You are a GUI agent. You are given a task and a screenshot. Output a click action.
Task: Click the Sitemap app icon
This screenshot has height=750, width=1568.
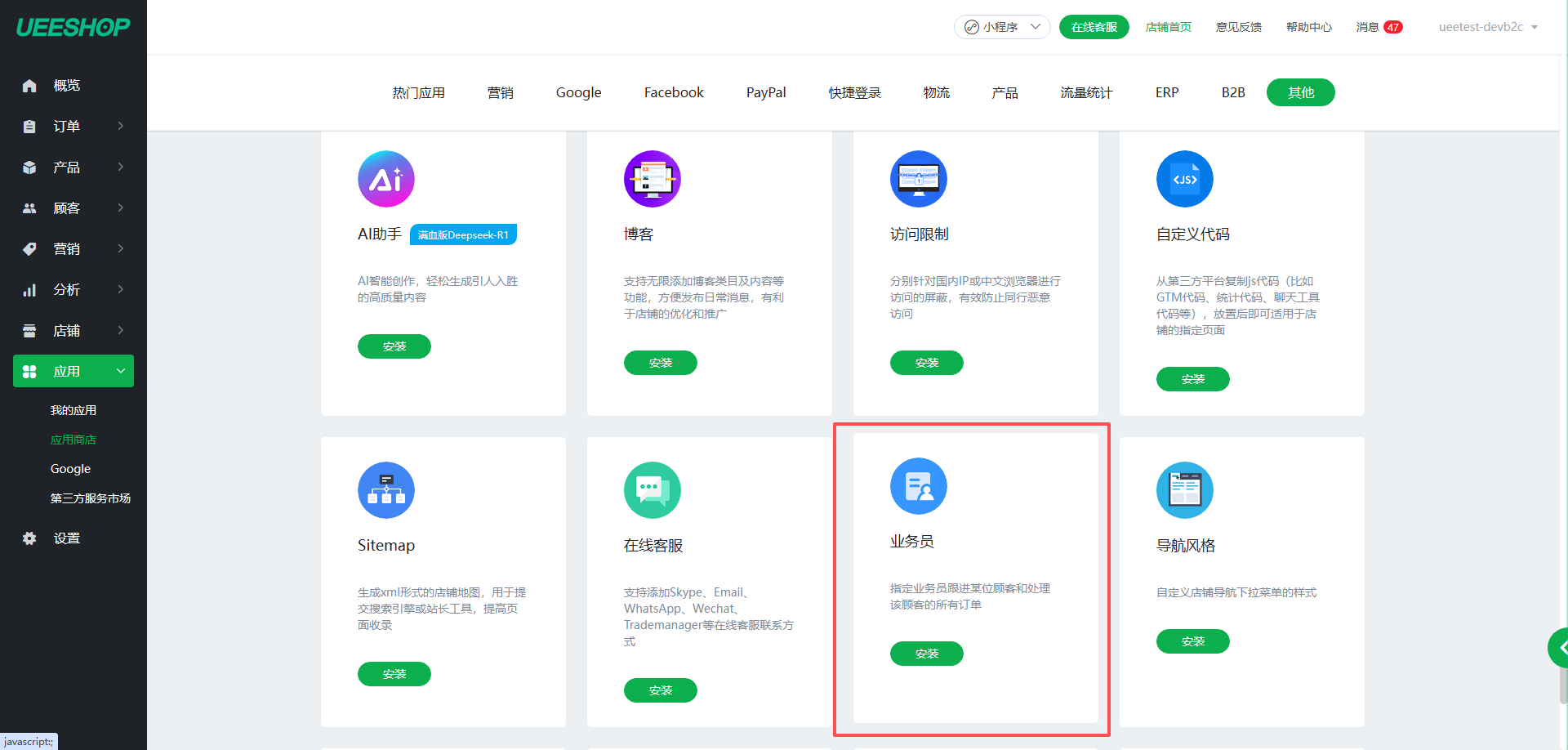[385, 490]
